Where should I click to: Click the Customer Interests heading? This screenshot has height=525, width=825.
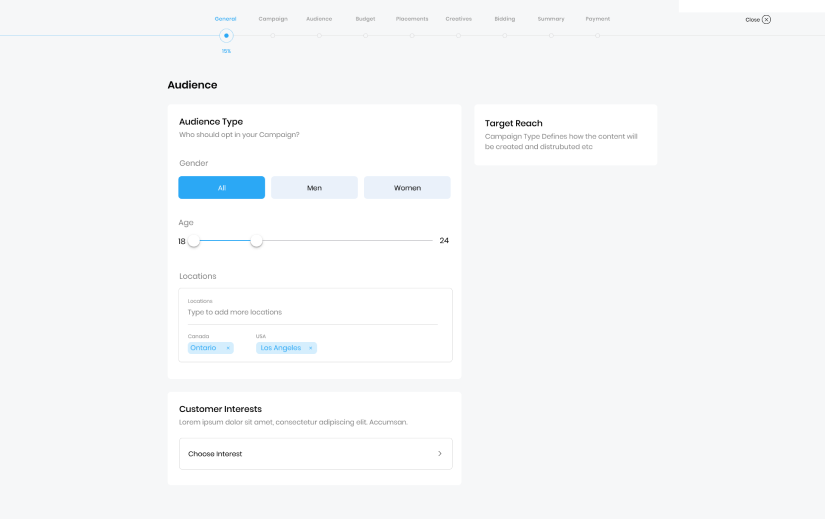pos(220,409)
